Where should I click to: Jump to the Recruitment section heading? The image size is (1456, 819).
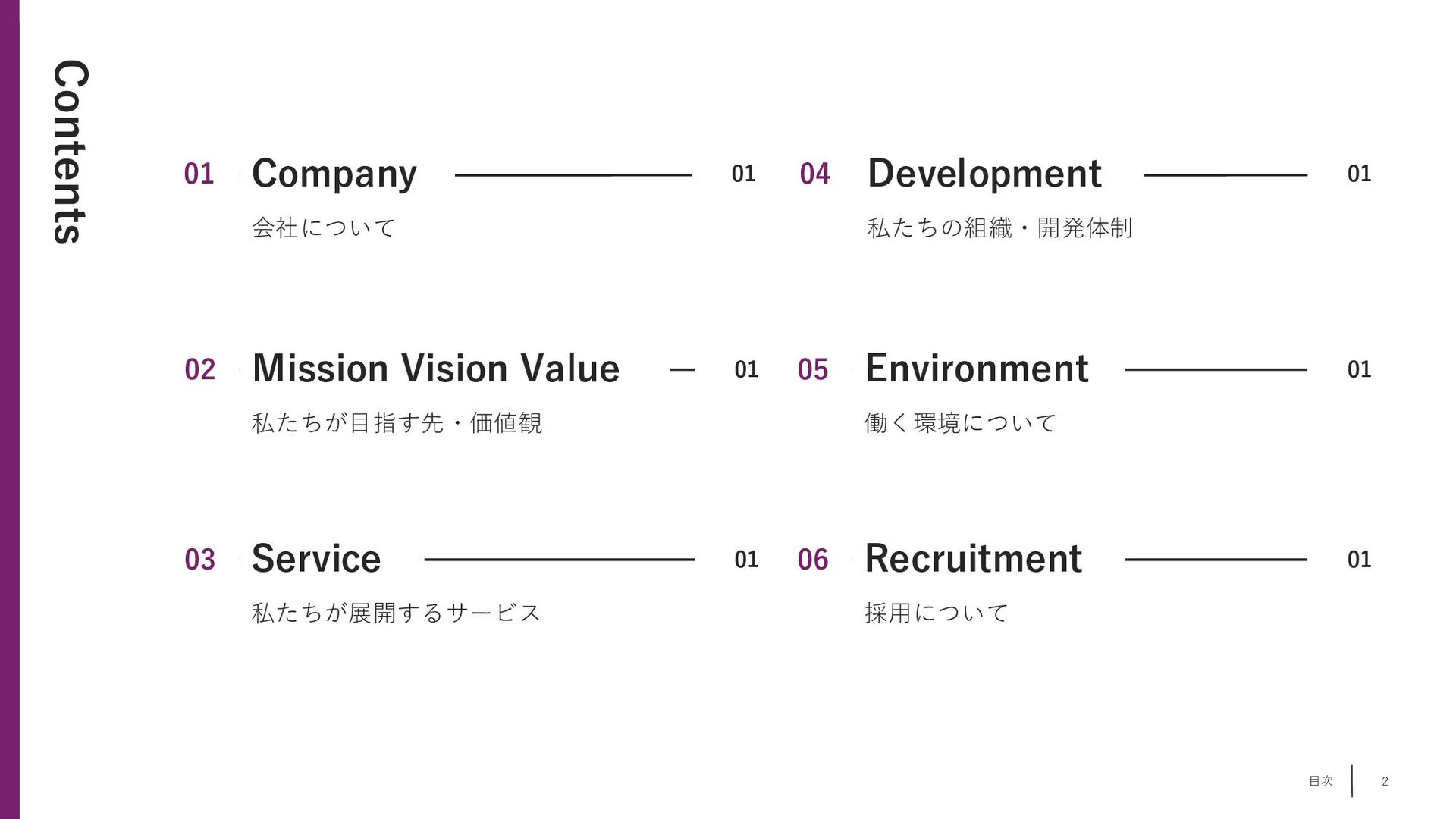[974, 559]
